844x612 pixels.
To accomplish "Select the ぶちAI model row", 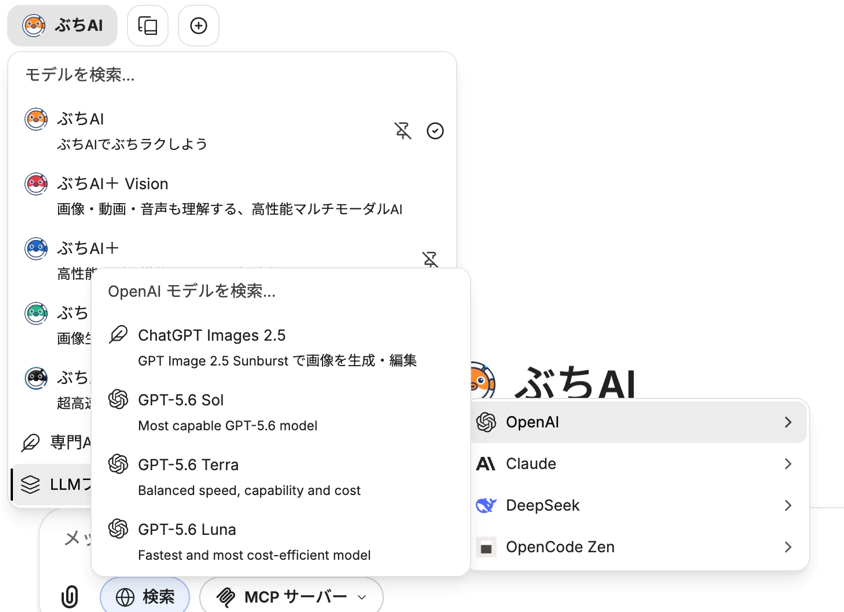I will point(232,131).
